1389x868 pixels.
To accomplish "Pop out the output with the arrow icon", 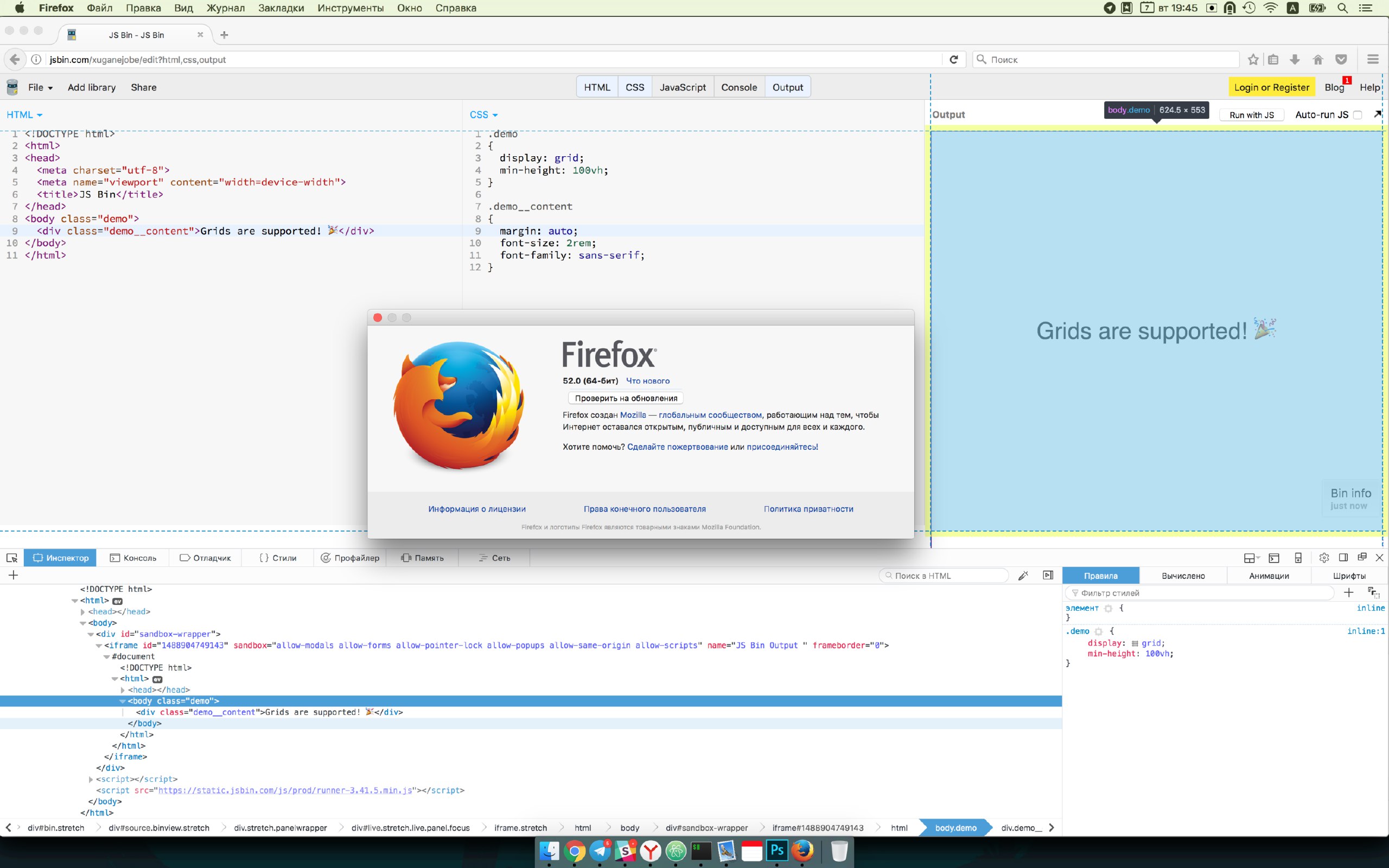I will pos(1378,114).
